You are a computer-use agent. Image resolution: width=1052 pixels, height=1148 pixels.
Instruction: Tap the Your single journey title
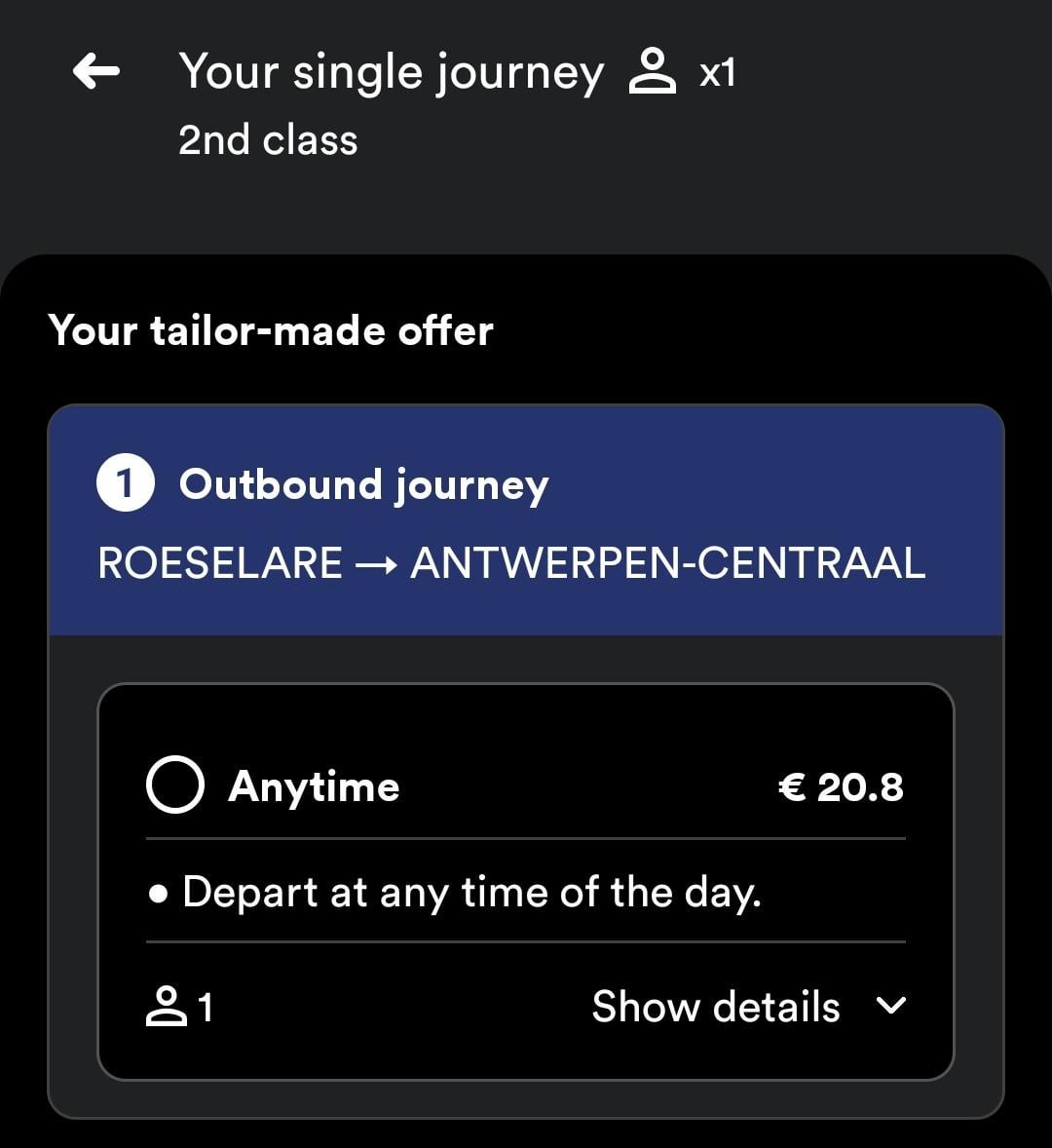[x=392, y=73]
